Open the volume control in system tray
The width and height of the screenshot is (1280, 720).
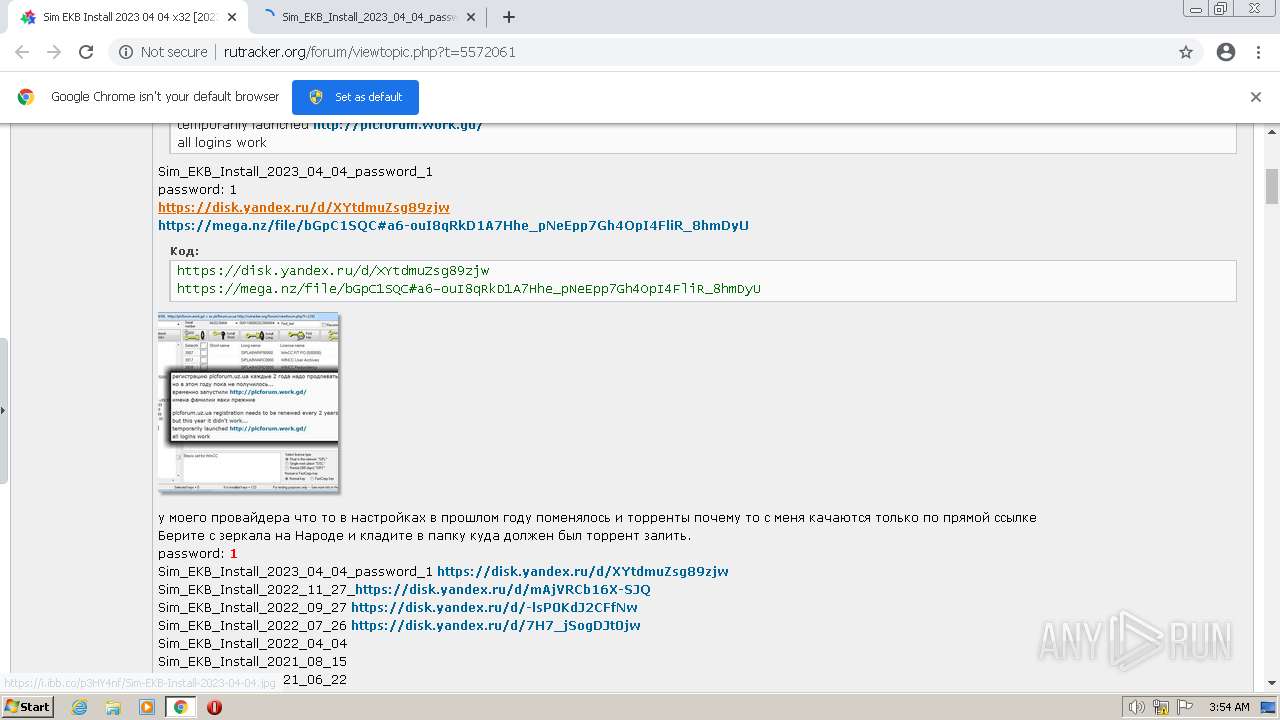[x=1138, y=707]
